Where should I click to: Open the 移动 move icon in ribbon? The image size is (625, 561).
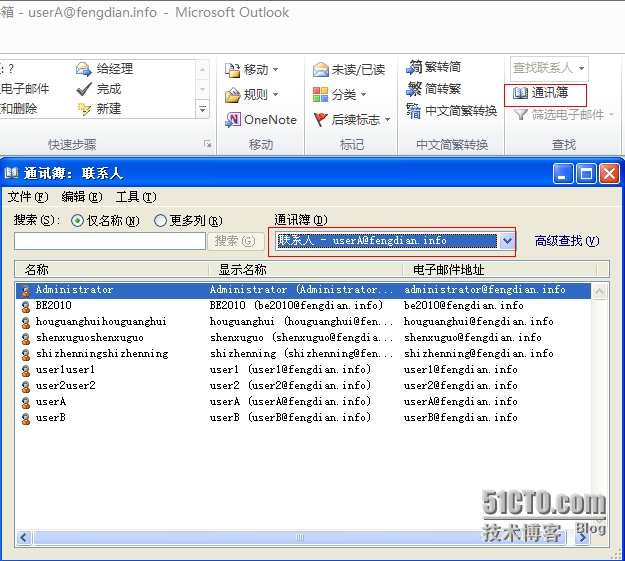coord(232,70)
